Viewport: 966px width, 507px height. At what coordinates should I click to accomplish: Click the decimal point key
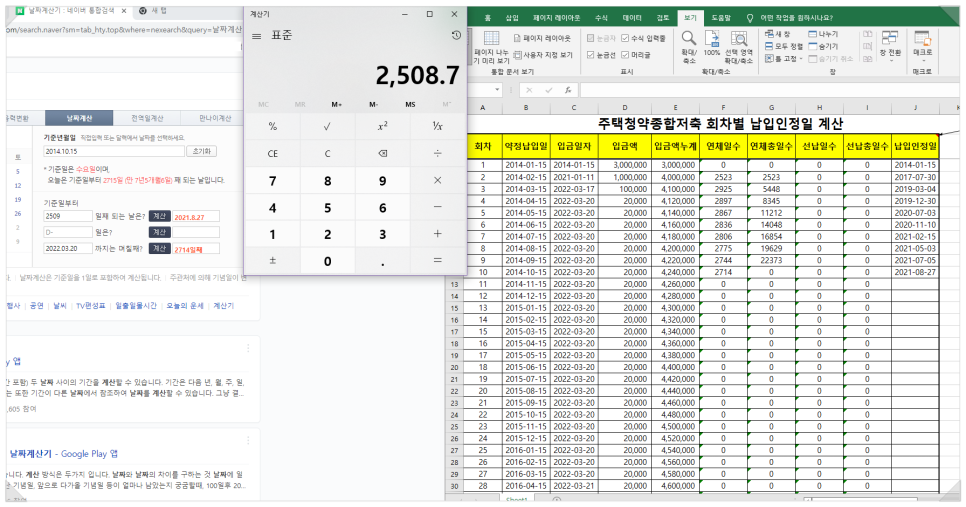pos(383,262)
